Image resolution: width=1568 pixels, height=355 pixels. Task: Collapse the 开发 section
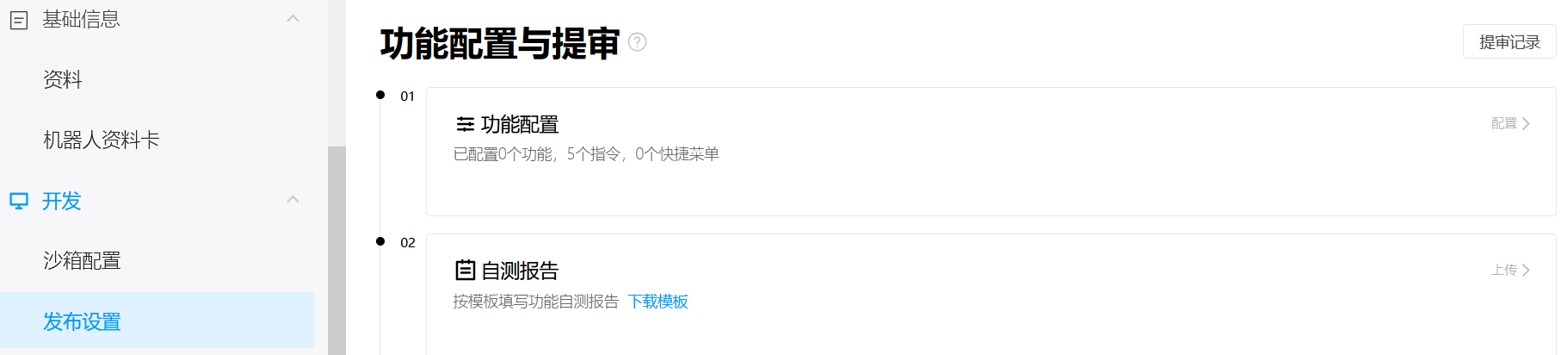[x=293, y=199]
